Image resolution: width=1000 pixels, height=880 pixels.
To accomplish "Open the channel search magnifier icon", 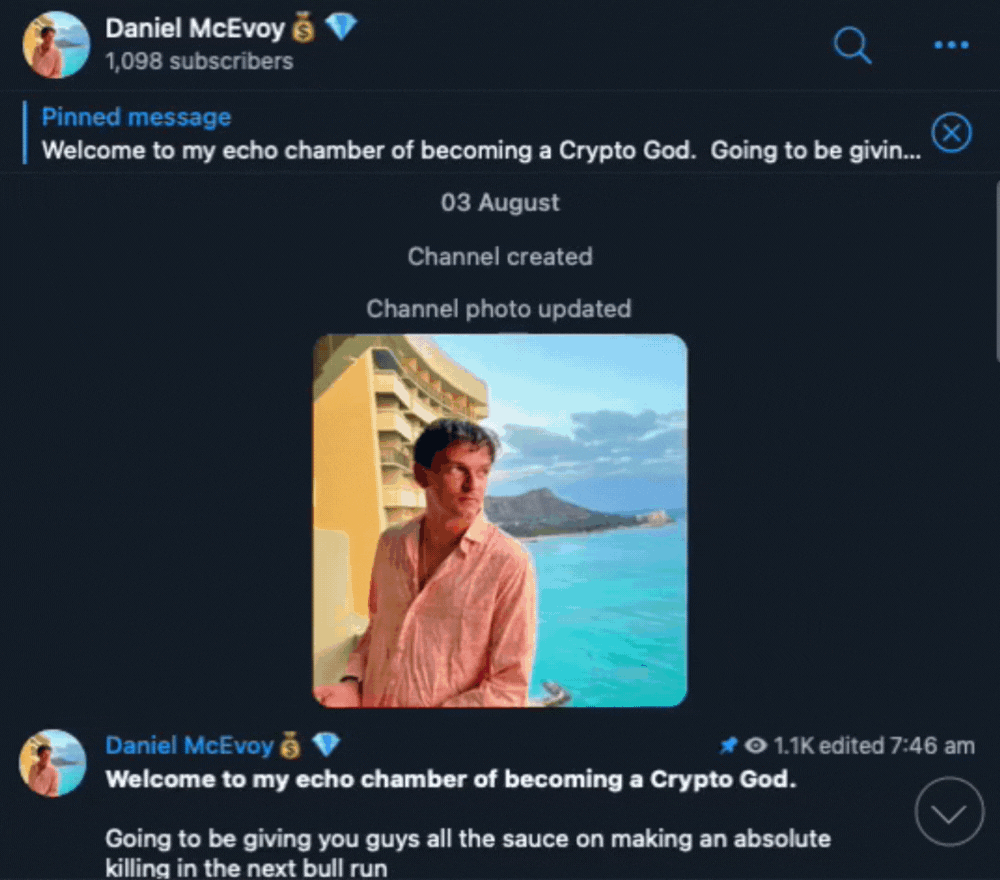I will click(x=852, y=45).
